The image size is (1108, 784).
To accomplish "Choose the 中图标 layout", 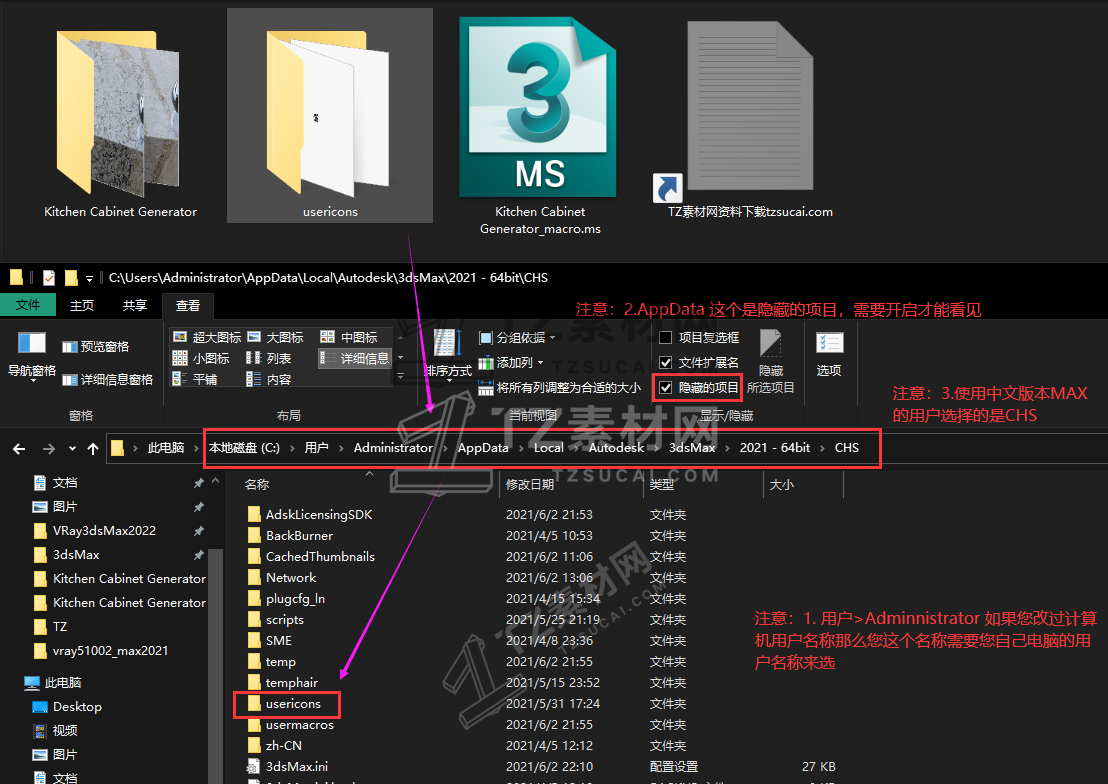I will tap(349, 337).
